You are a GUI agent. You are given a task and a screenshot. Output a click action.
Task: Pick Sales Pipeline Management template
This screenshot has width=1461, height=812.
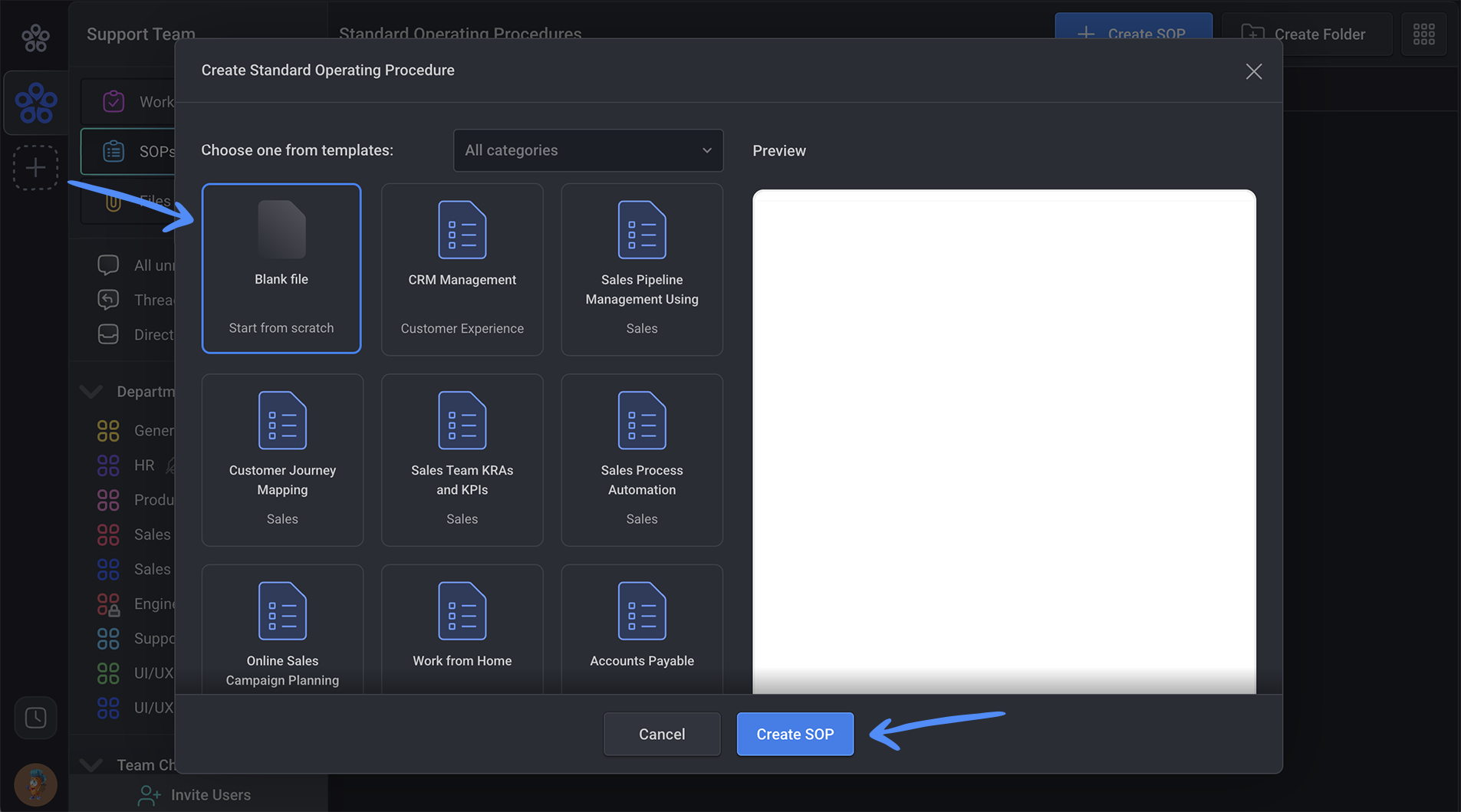pos(642,269)
